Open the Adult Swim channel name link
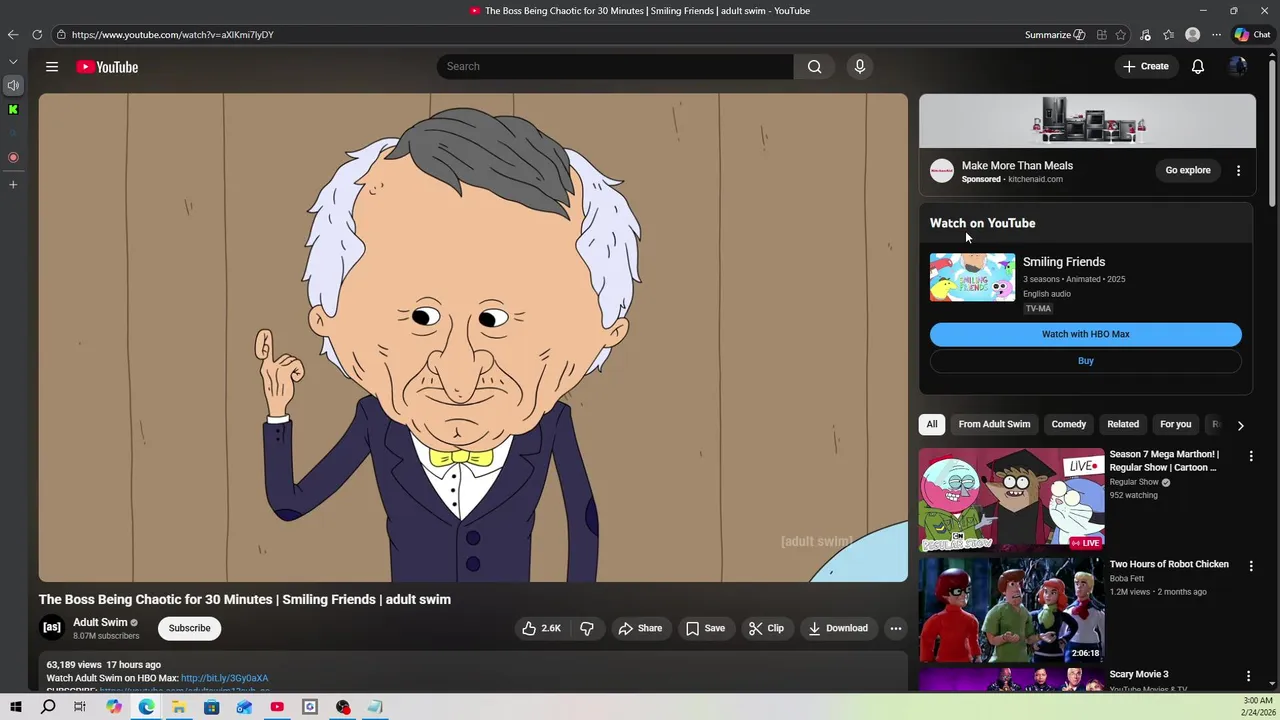 pos(100,622)
